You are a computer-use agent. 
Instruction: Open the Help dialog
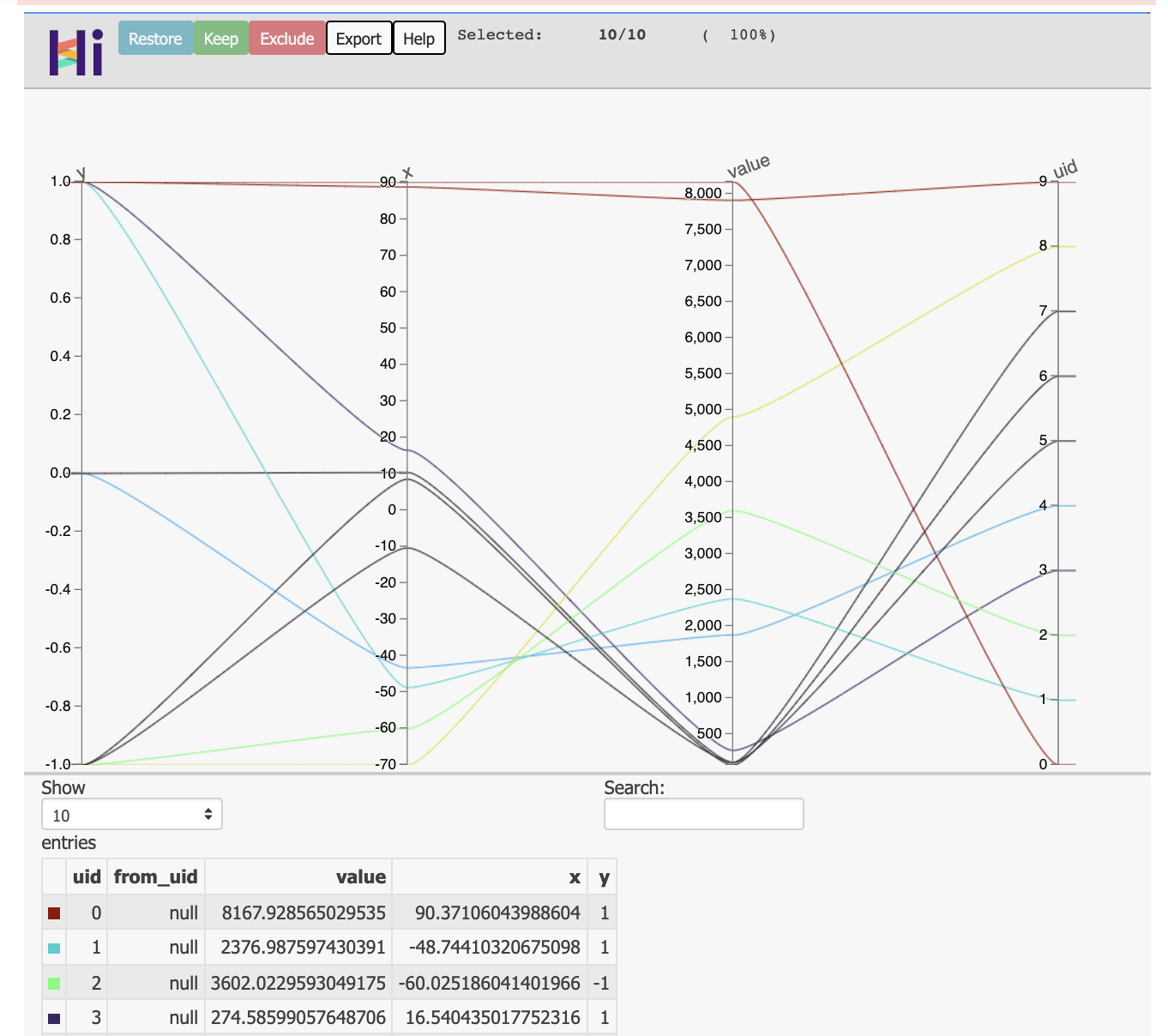point(418,38)
